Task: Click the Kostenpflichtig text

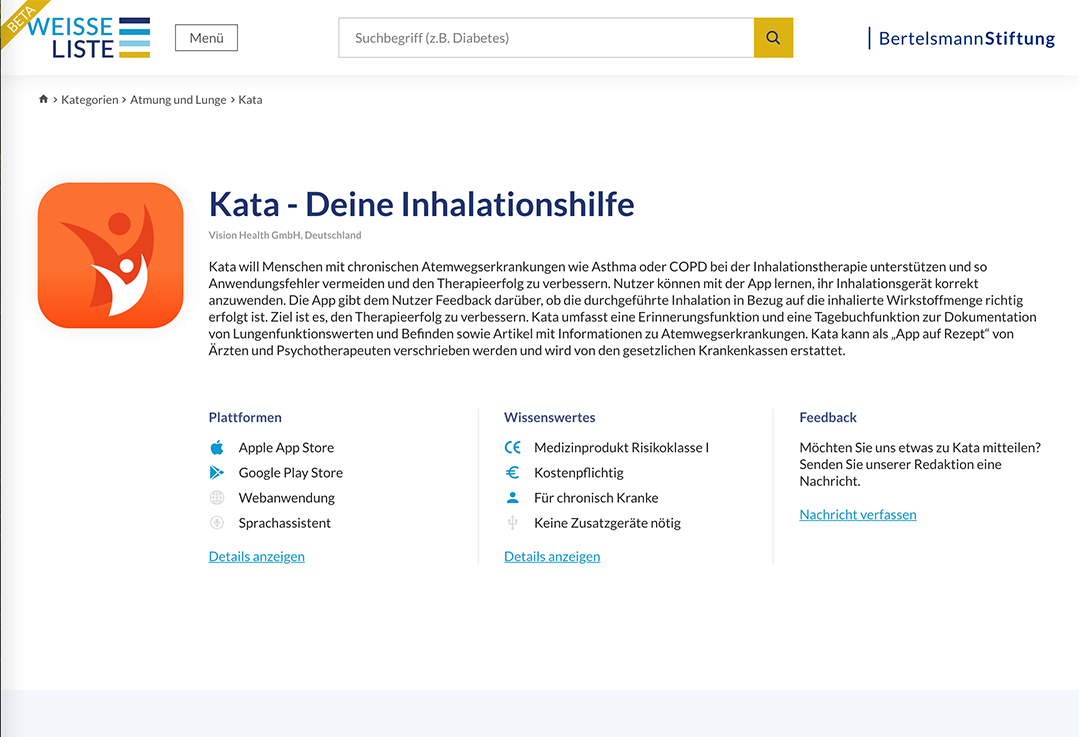Action: click(x=579, y=473)
